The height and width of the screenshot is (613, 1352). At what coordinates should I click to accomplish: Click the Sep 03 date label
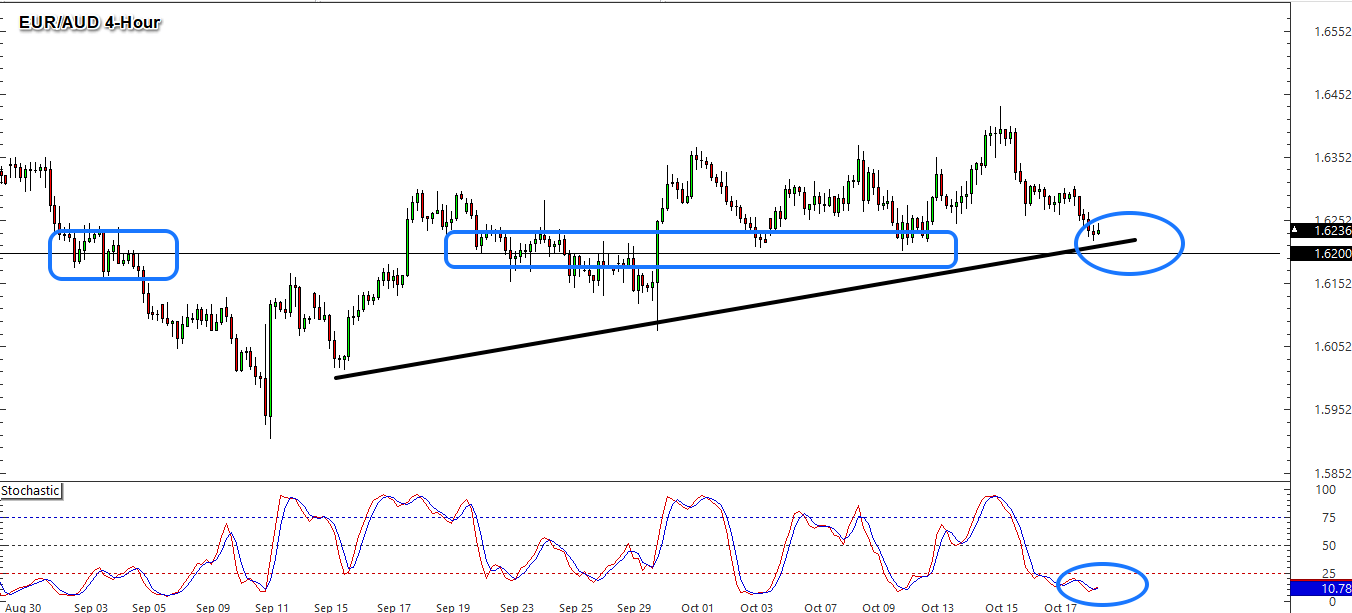pyautogui.click(x=91, y=607)
